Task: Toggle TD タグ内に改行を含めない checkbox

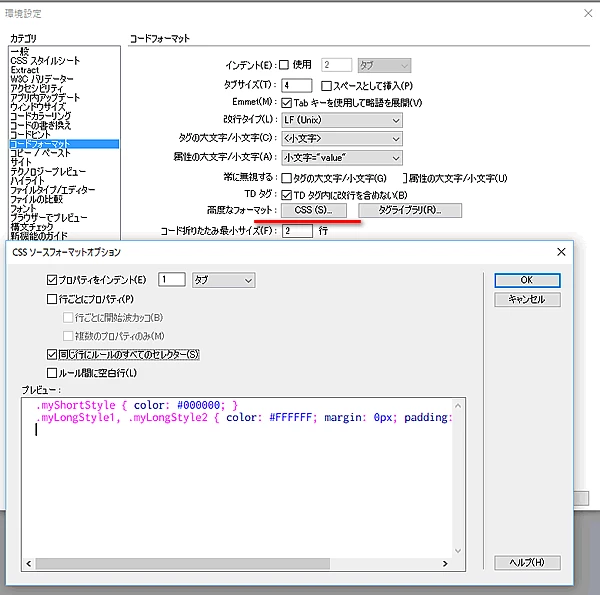Action: click(x=286, y=195)
